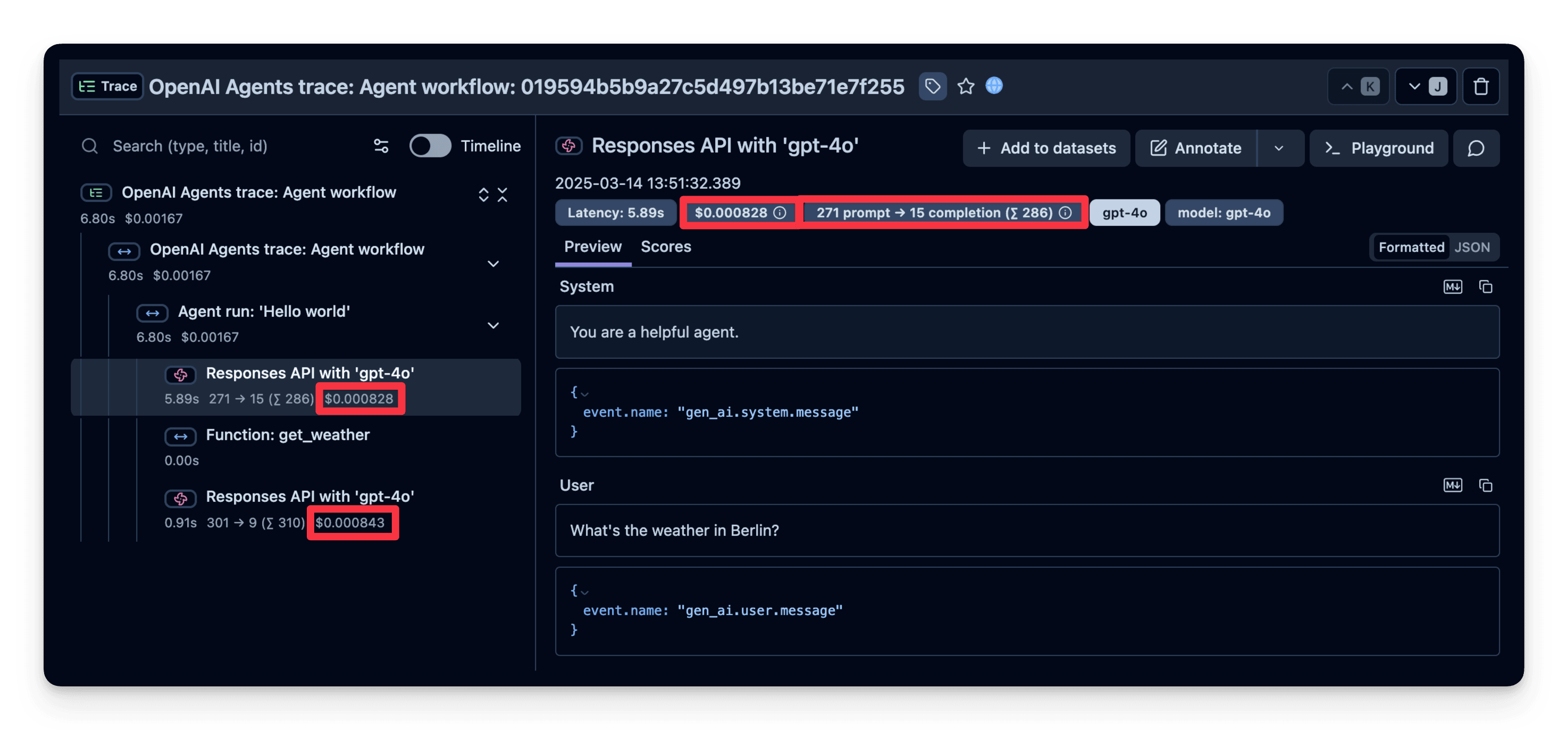Select the Preview tab
The image size is (1568, 730).
[592, 247]
